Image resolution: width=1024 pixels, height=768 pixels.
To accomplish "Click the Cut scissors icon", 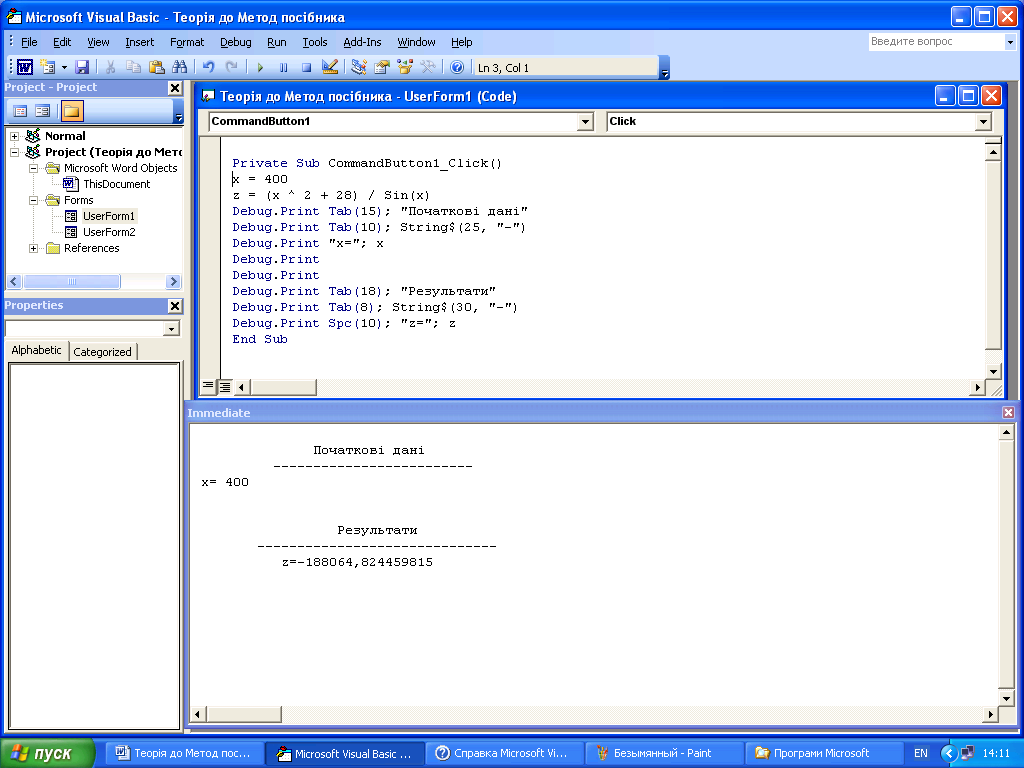I will click(x=110, y=67).
